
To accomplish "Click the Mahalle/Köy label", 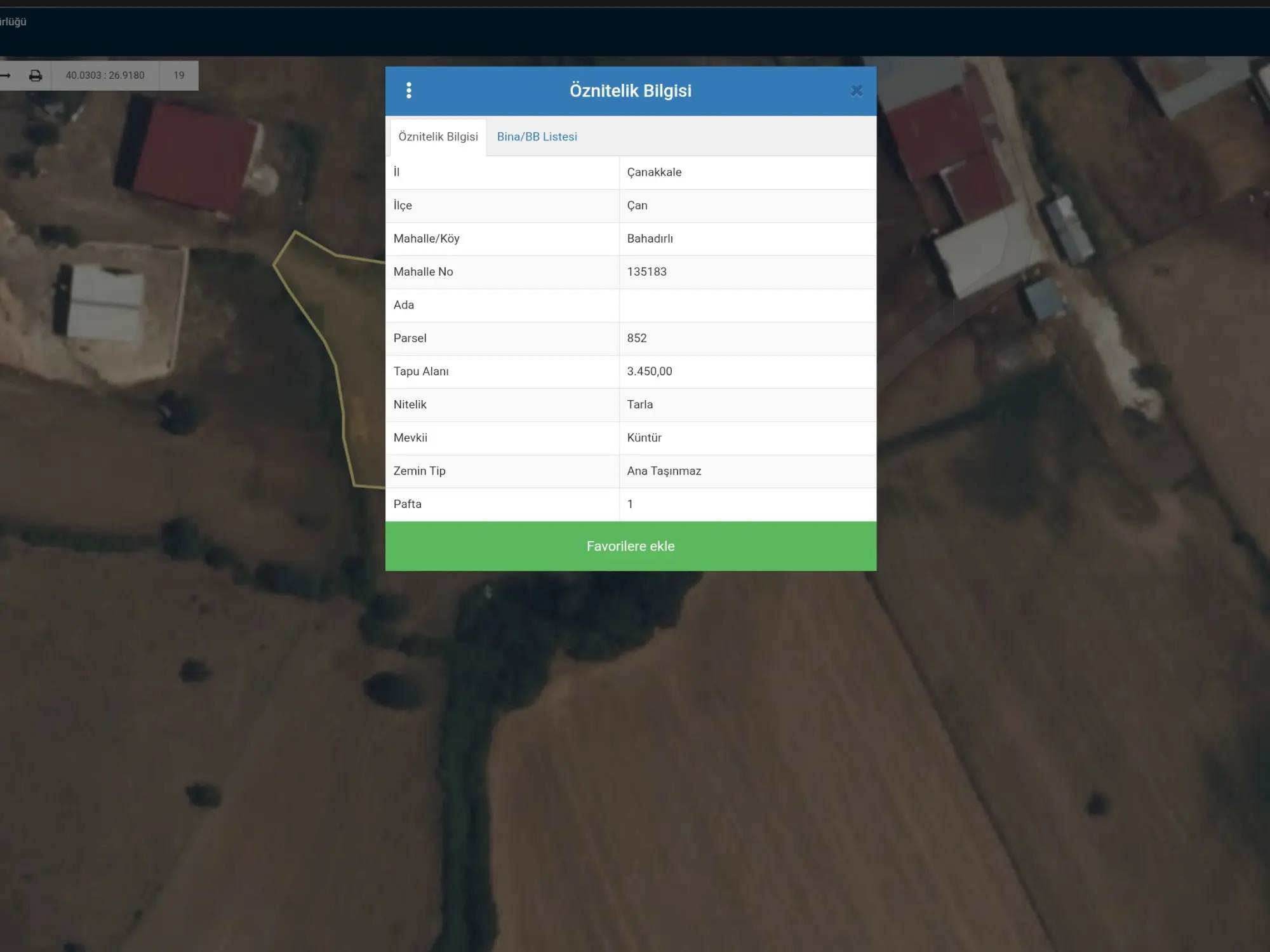I will click(426, 239).
